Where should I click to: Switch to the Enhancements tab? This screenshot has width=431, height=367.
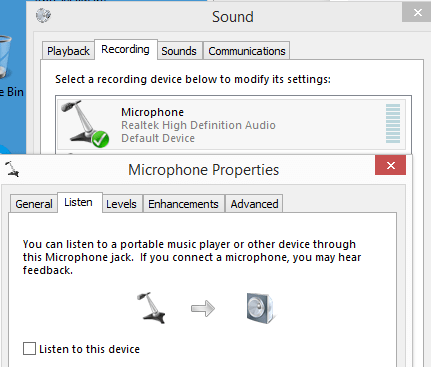pyautogui.click(x=183, y=204)
